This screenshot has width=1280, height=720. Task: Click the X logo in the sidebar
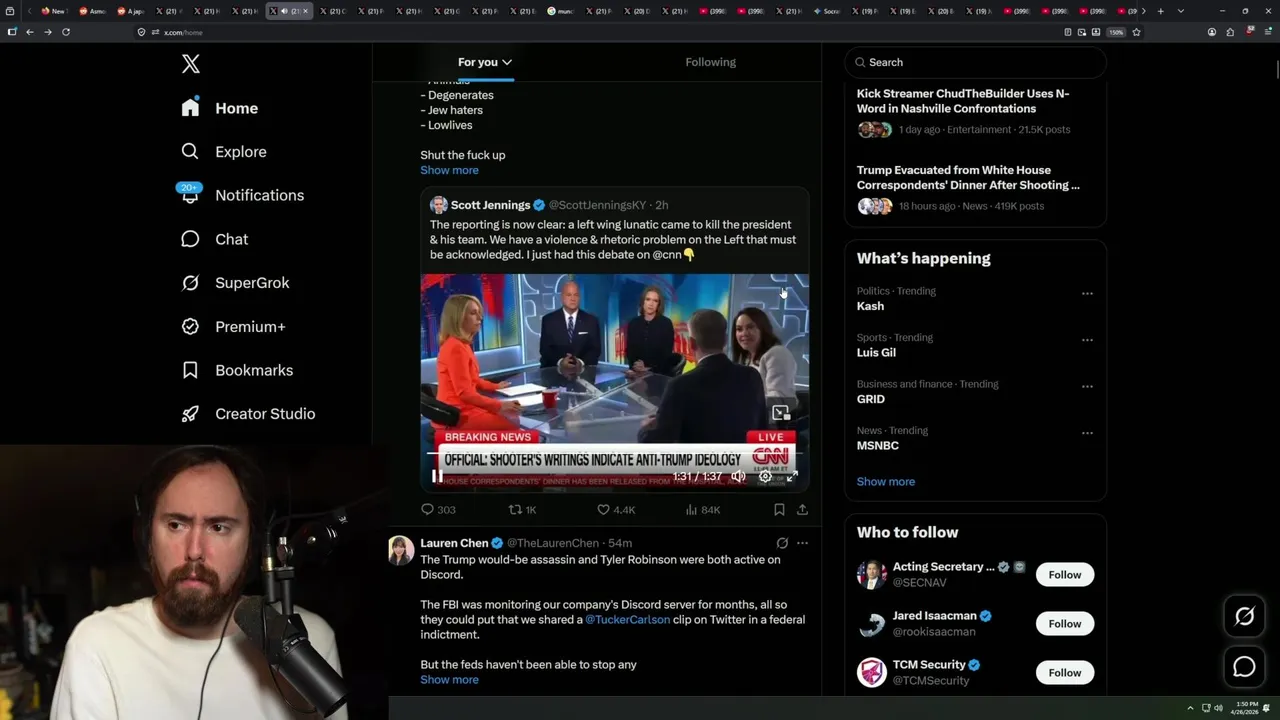[191, 64]
